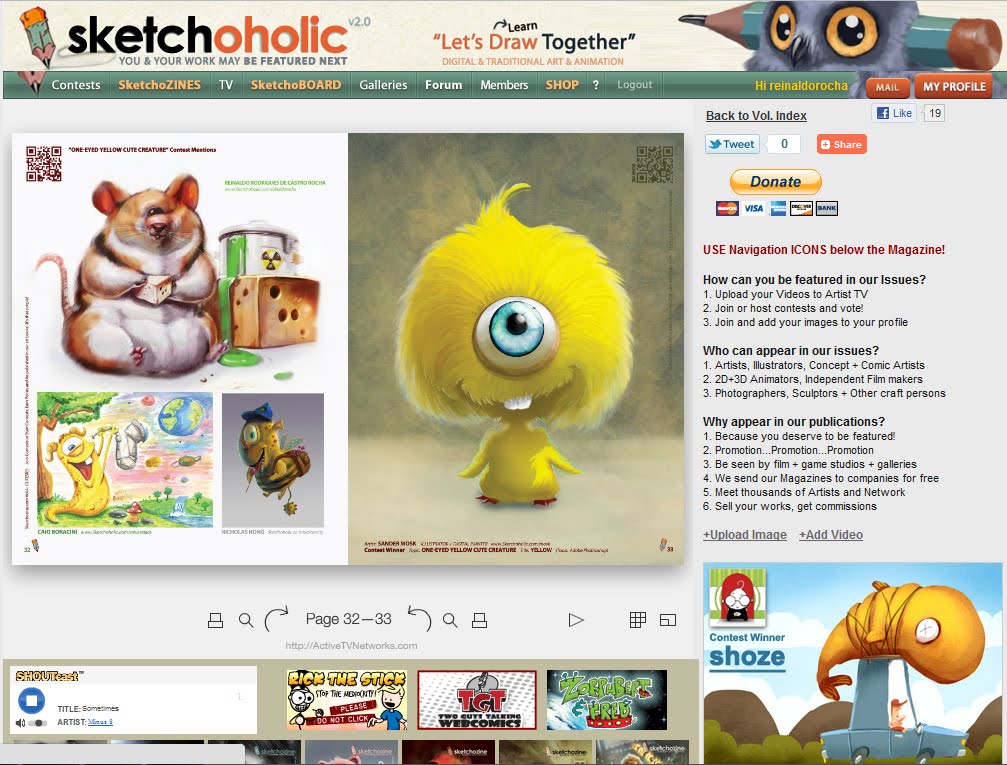The height and width of the screenshot is (765, 1007).
Task: Open the MY PROFILE button
Action: [x=954, y=87]
